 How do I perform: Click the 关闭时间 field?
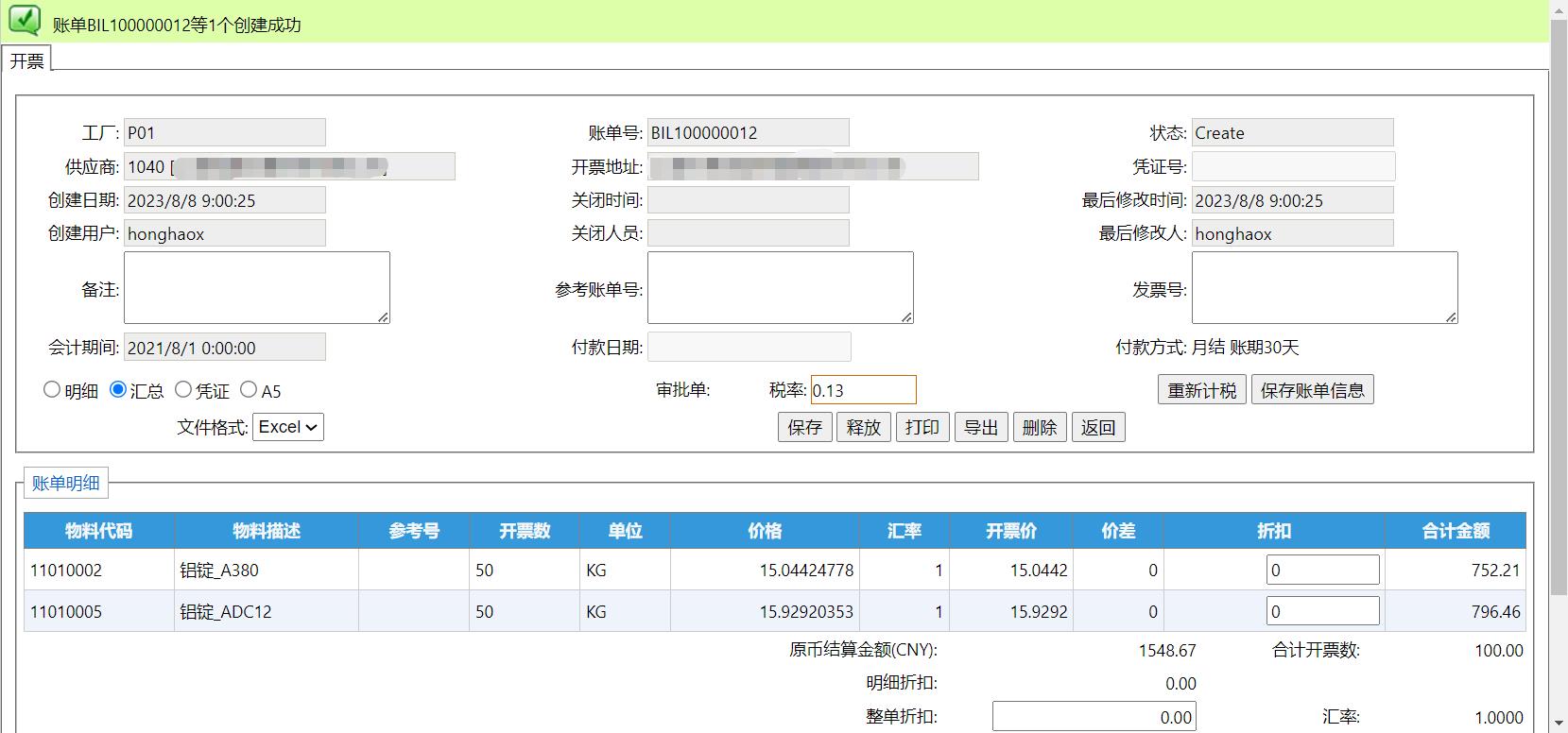[x=749, y=200]
